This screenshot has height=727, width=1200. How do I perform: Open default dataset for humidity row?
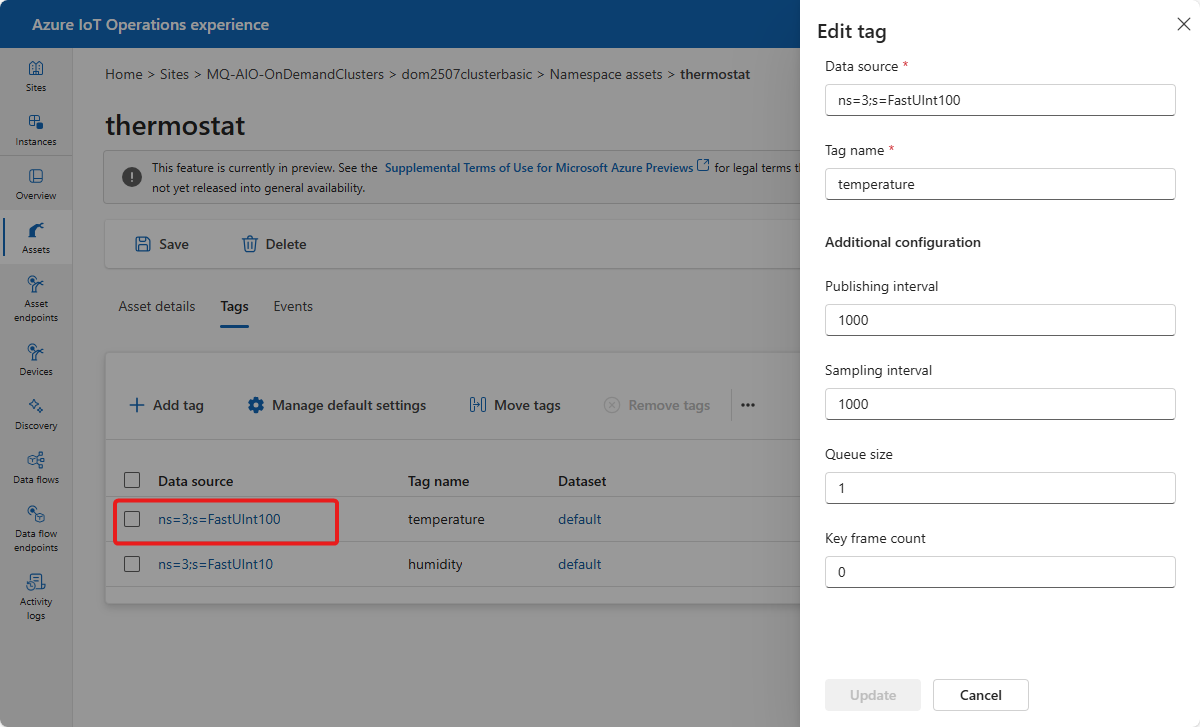click(x=580, y=564)
